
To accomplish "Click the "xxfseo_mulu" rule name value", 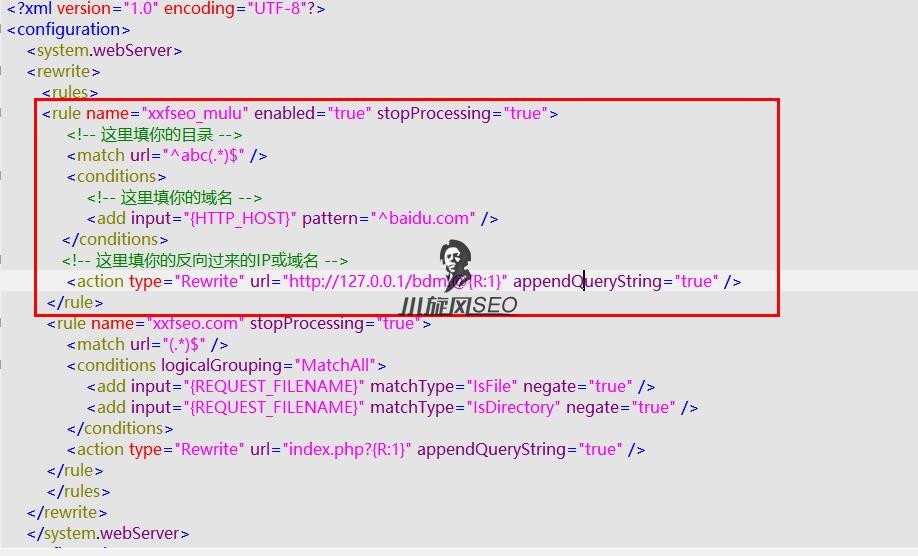I will pos(194,114).
